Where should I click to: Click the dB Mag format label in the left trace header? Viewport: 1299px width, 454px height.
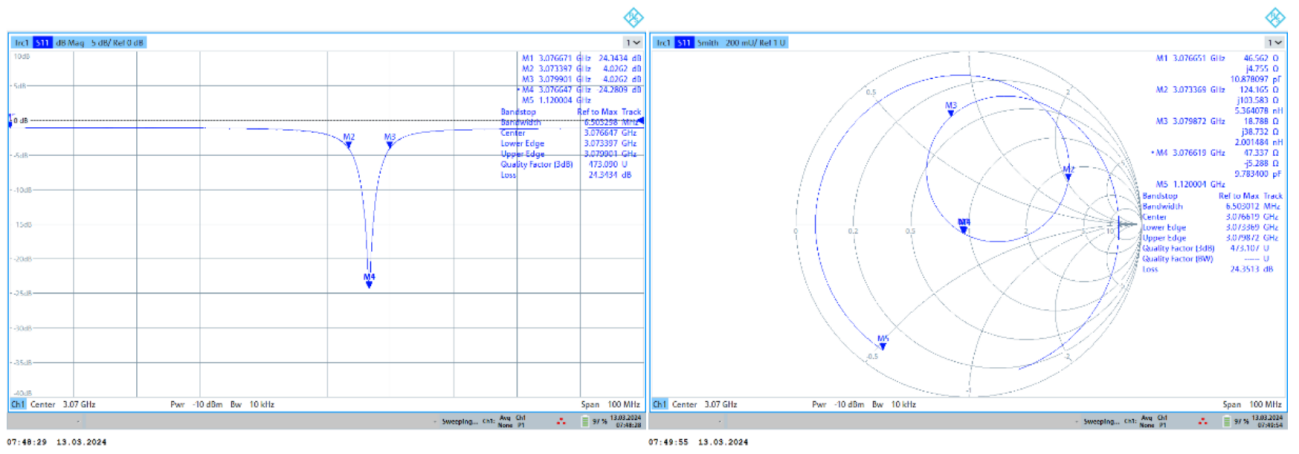click(72, 43)
